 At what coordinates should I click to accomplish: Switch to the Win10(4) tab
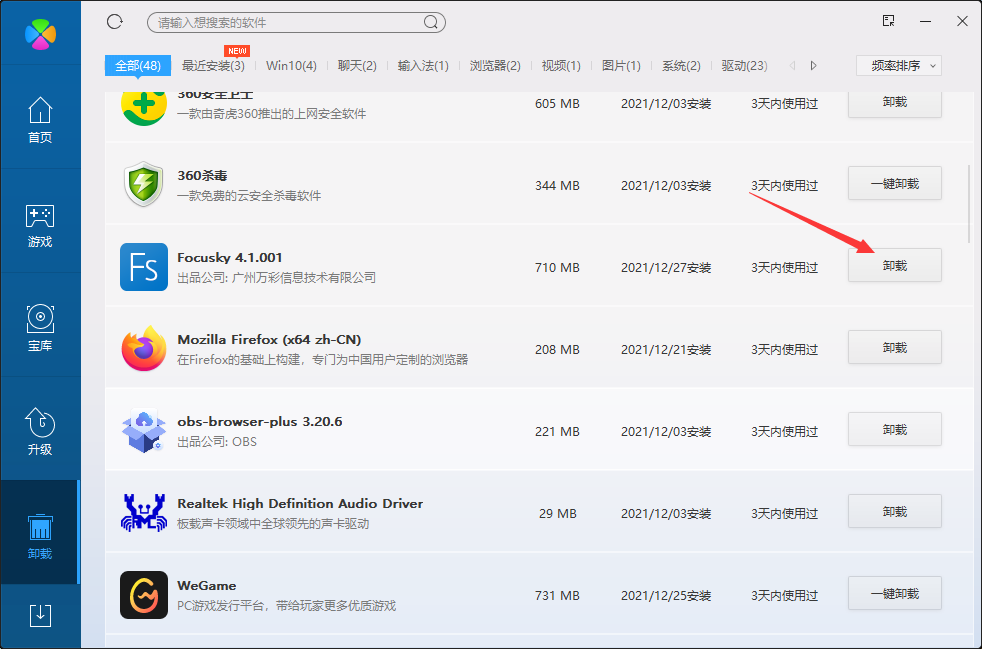point(291,66)
